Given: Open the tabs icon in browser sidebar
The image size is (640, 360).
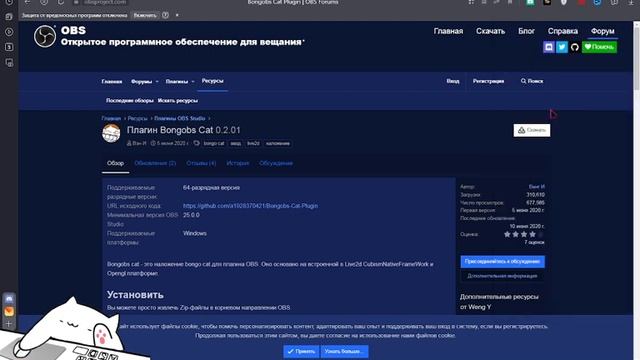Looking at the screenshot, I should [x=9, y=17].
